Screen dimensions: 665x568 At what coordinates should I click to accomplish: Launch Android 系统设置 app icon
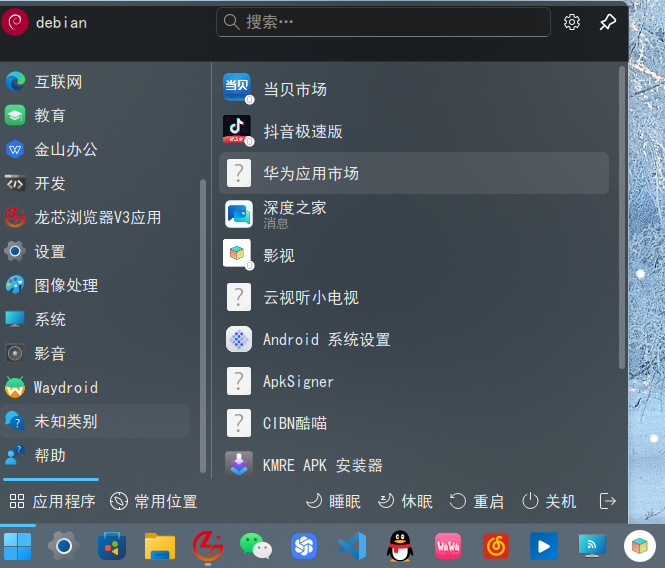(x=239, y=339)
